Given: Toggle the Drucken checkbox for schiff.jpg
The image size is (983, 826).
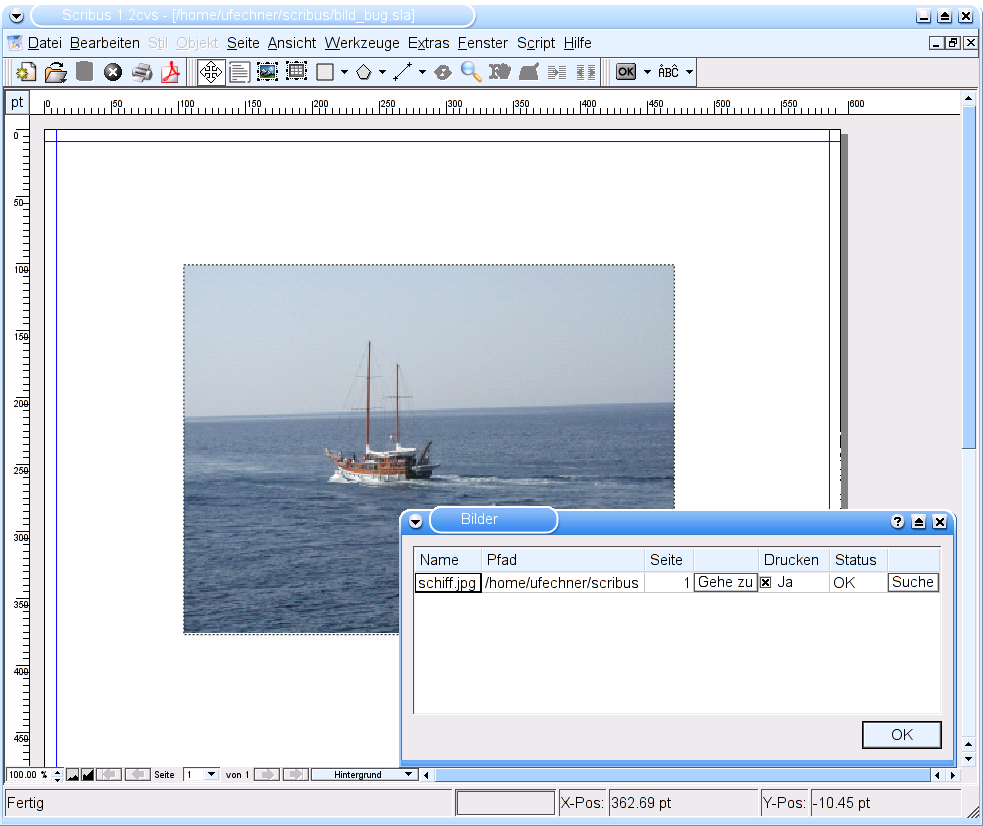Looking at the screenshot, I should (x=766, y=583).
